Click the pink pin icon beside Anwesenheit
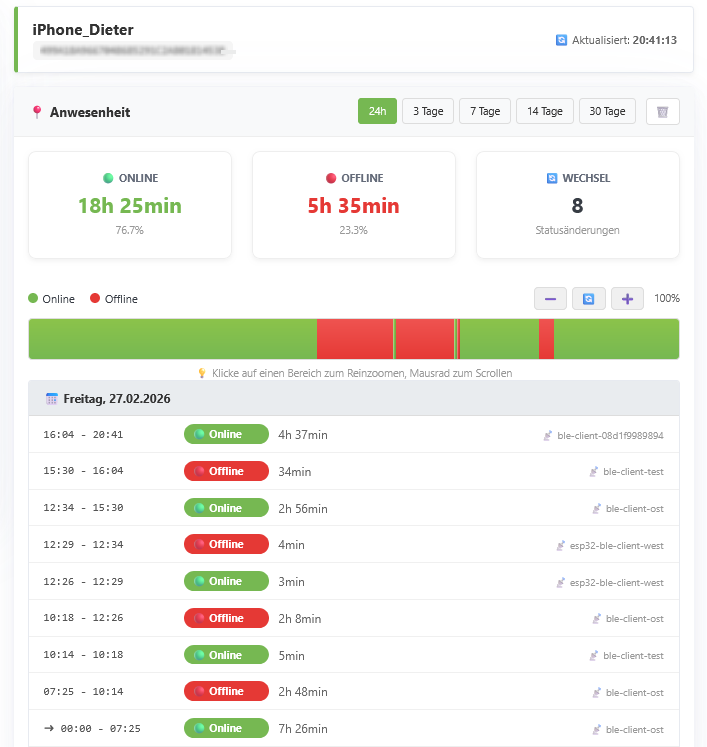 click(37, 112)
